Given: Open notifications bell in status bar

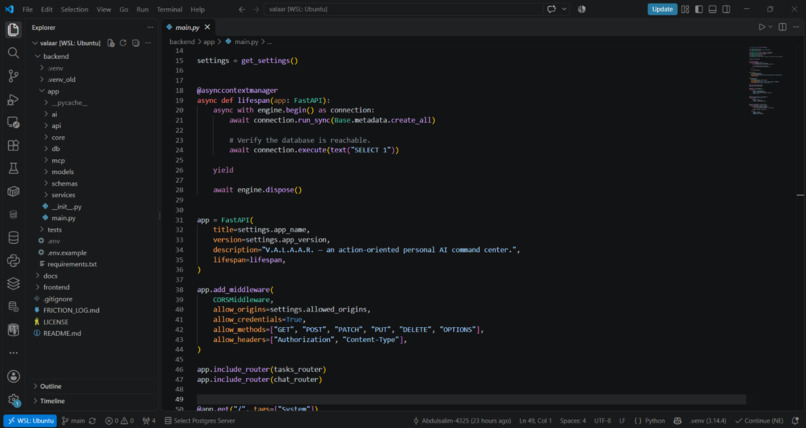Looking at the screenshot, I should coord(796,421).
